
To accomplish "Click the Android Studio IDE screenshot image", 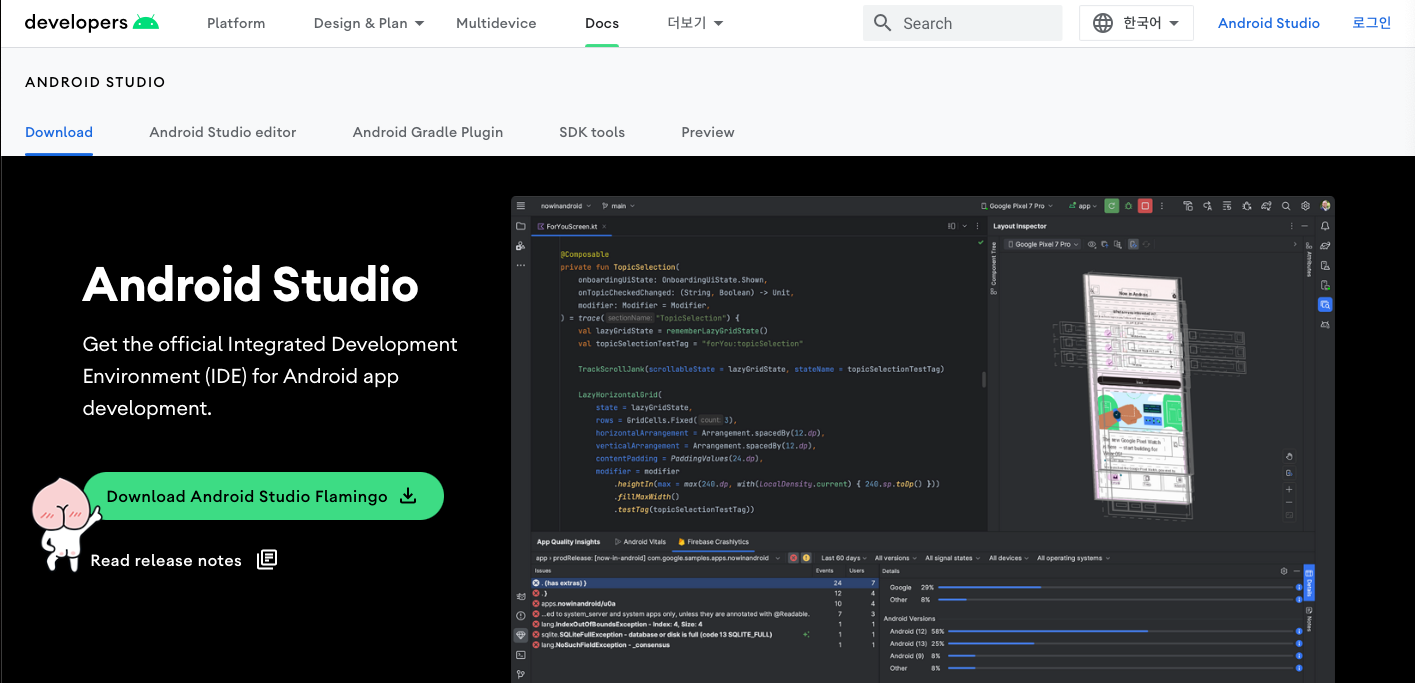I will click(x=922, y=439).
